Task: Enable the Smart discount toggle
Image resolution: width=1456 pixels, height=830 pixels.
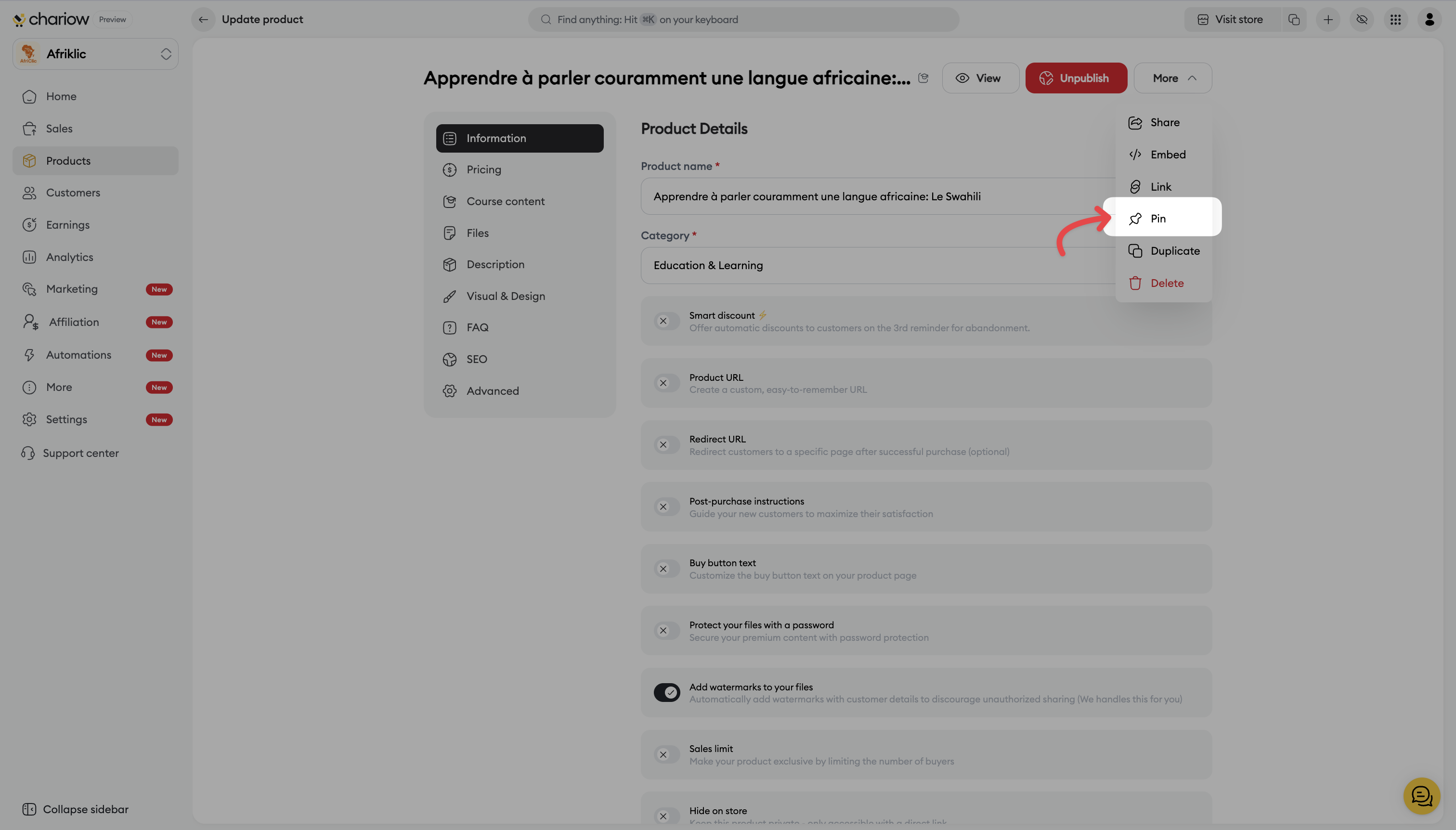Action: point(666,321)
